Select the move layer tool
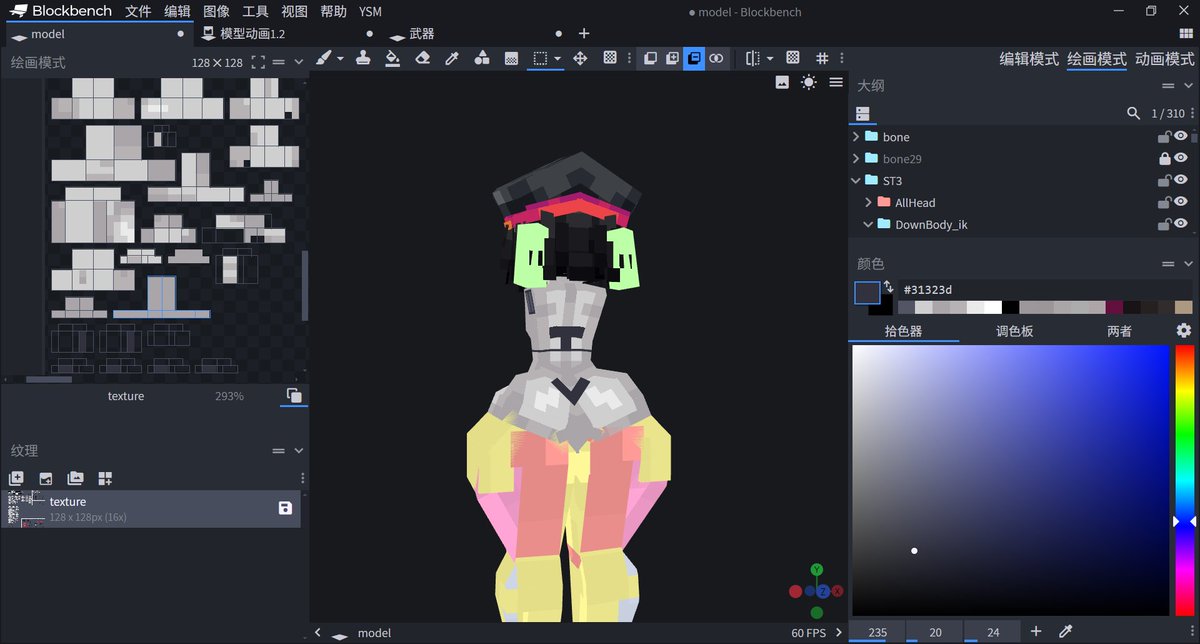The width and height of the screenshot is (1200, 644). [580, 59]
